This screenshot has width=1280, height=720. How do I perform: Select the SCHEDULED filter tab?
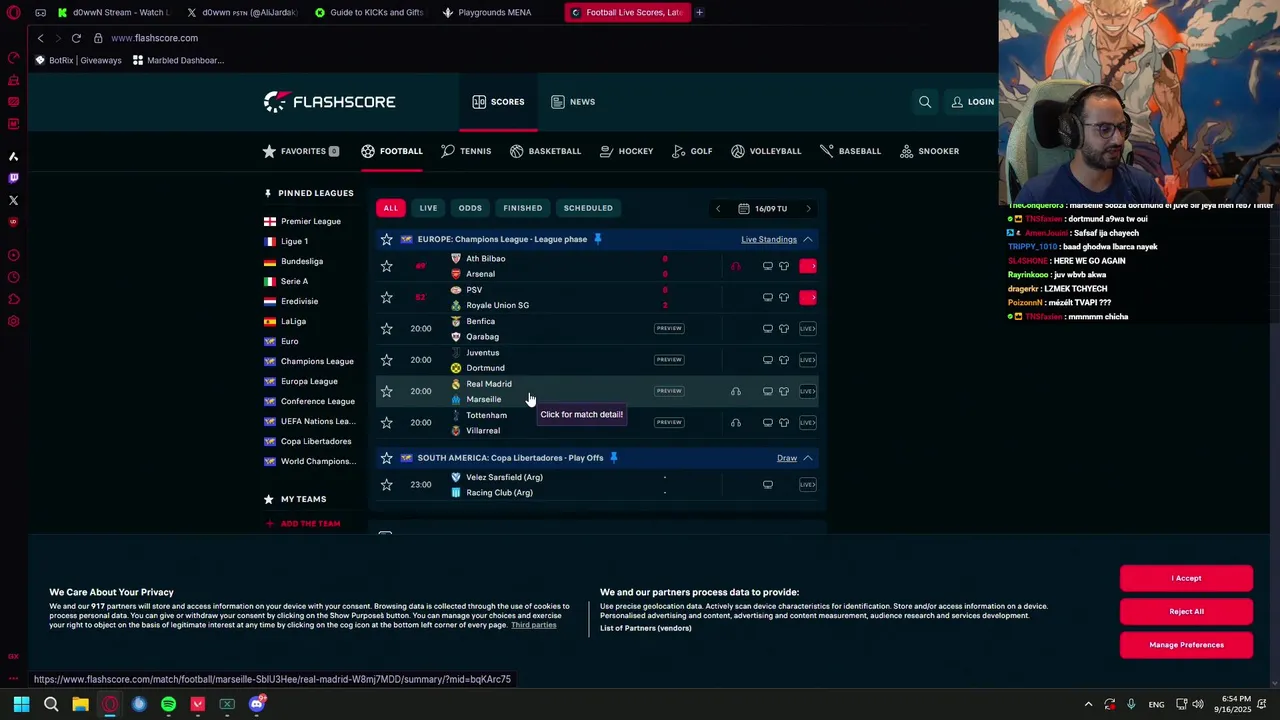click(x=588, y=208)
